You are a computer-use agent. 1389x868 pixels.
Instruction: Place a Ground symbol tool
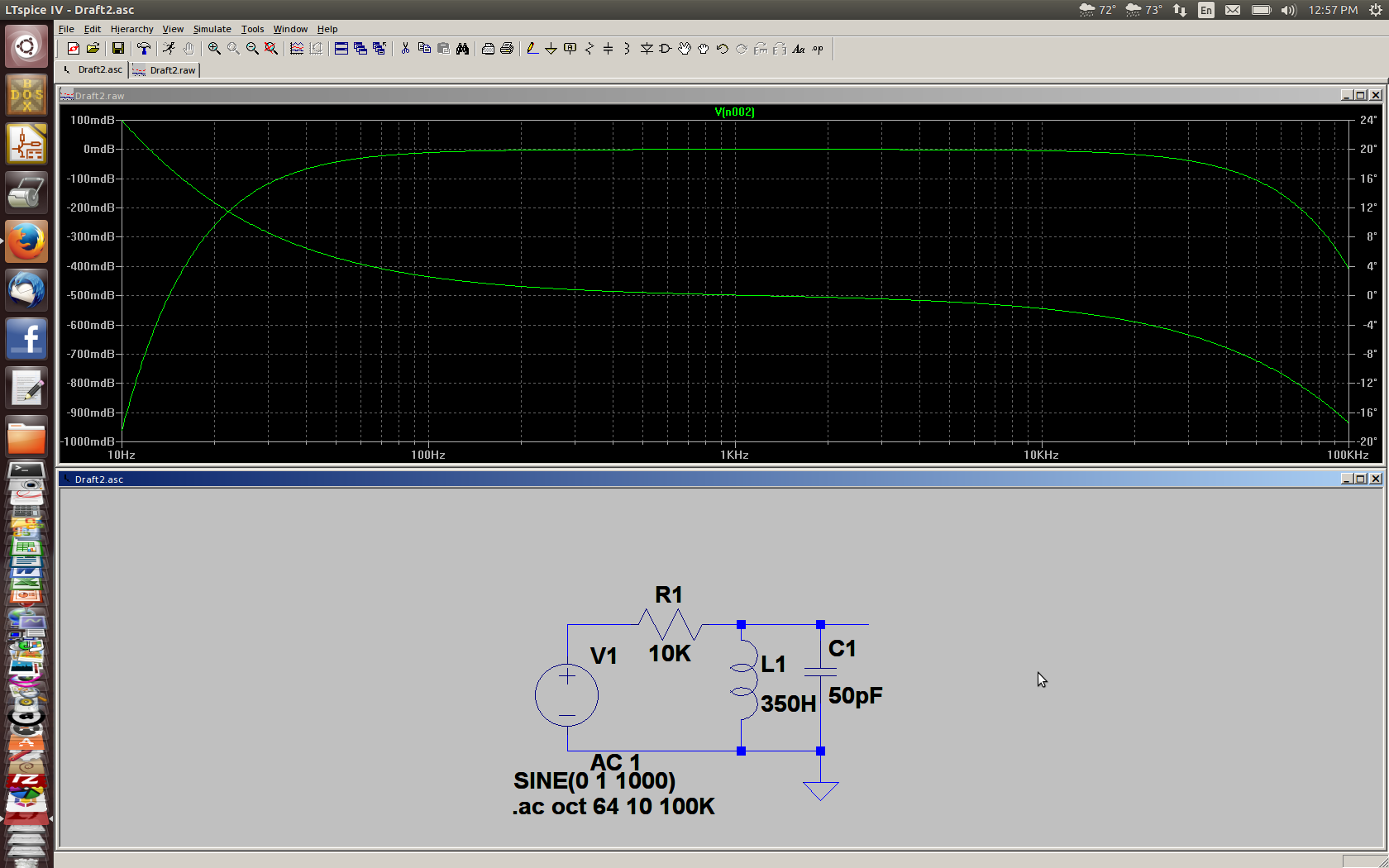pyautogui.click(x=551, y=49)
